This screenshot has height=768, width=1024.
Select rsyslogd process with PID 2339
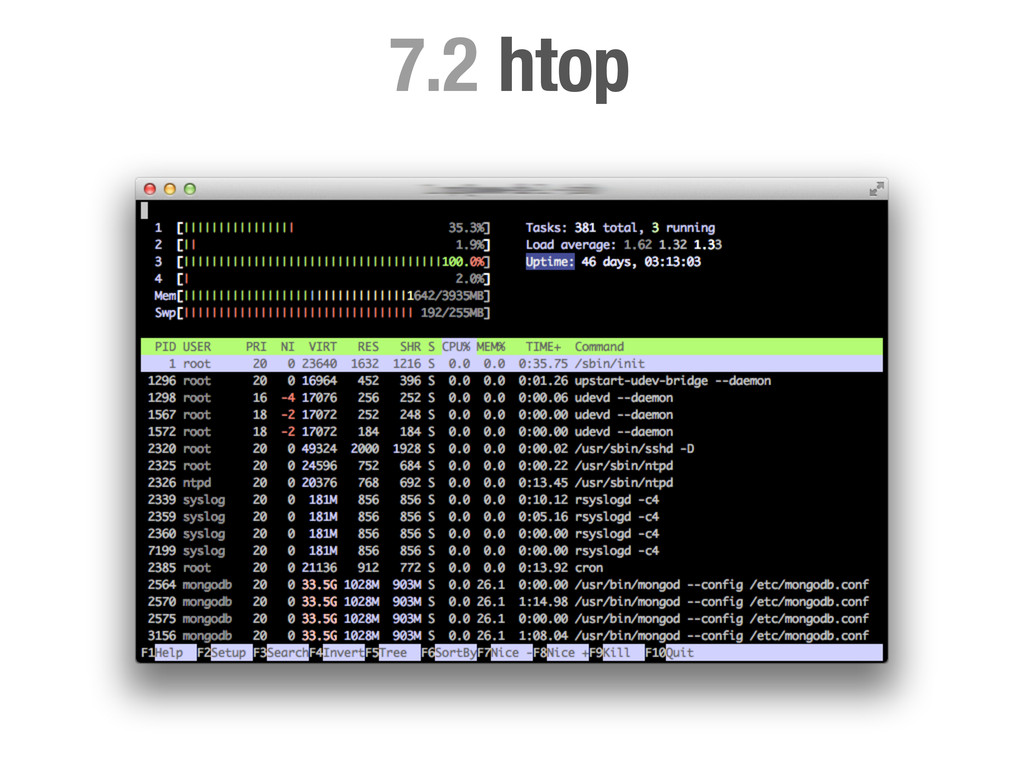[x=512, y=500]
